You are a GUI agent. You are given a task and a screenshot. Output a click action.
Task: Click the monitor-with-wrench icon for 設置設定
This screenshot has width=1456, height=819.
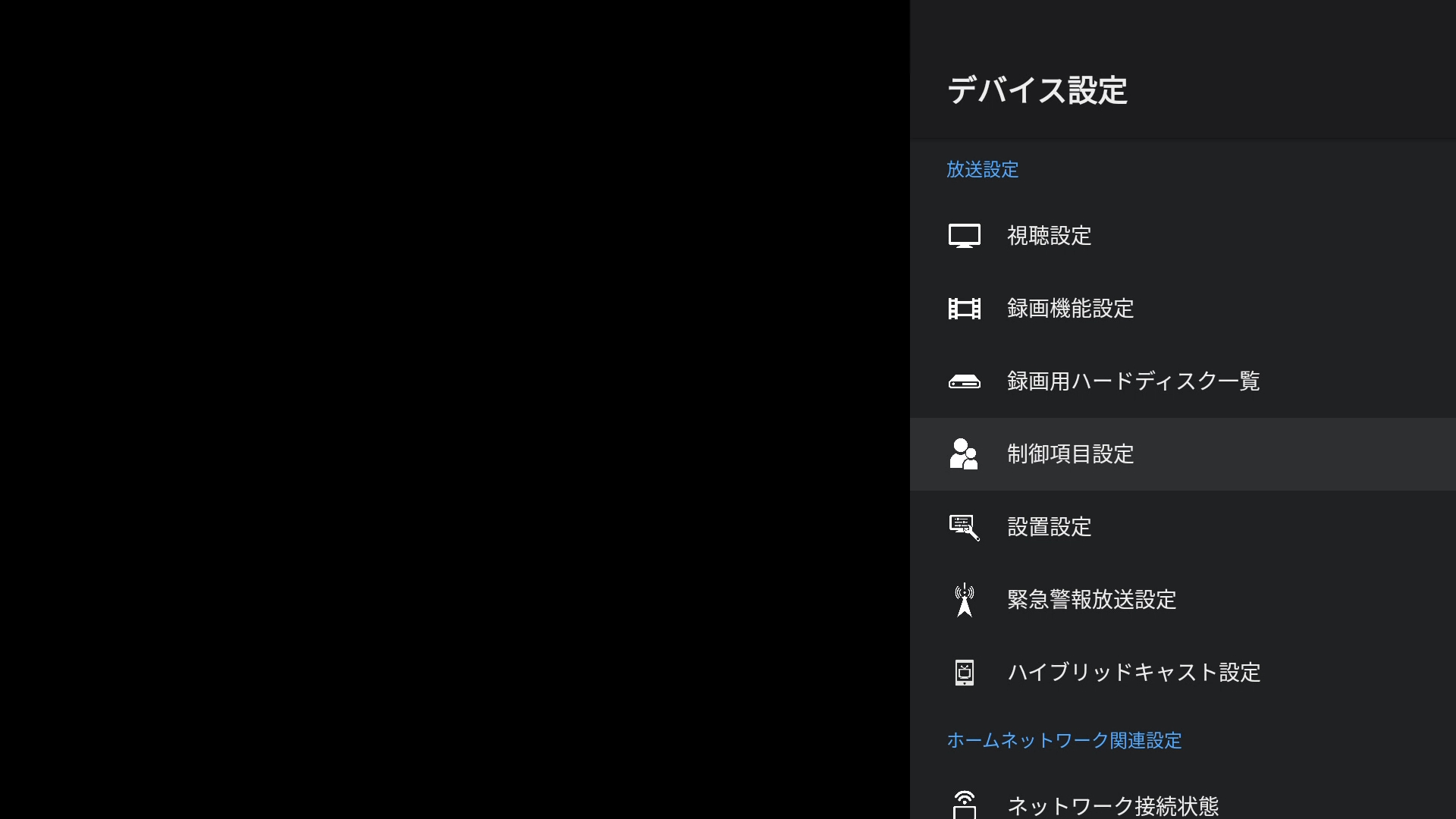click(x=964, y=527)
